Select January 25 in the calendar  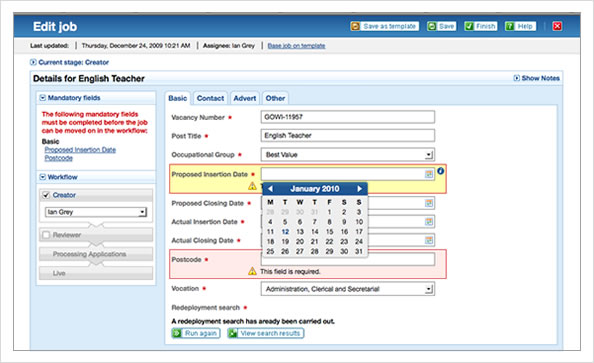(270, 251)
